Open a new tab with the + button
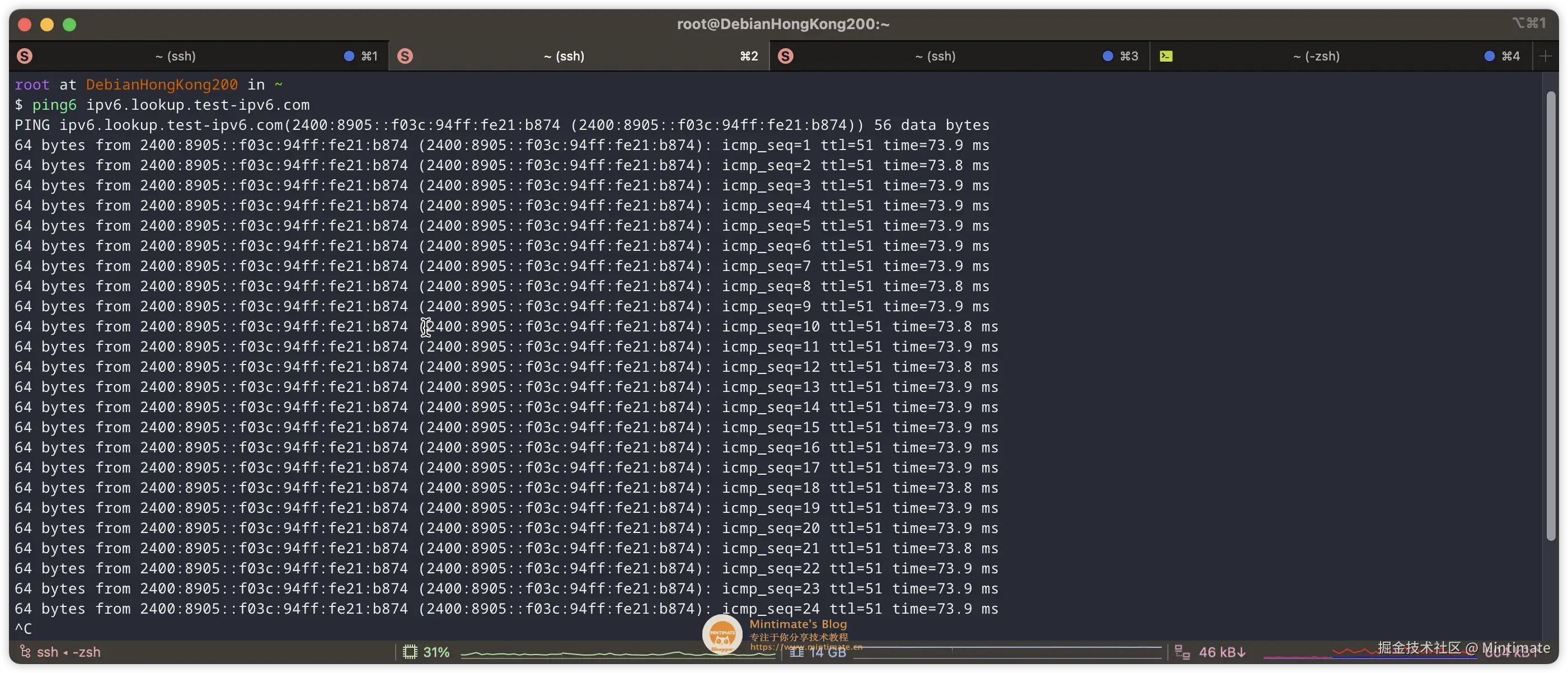 (1546, 55)
